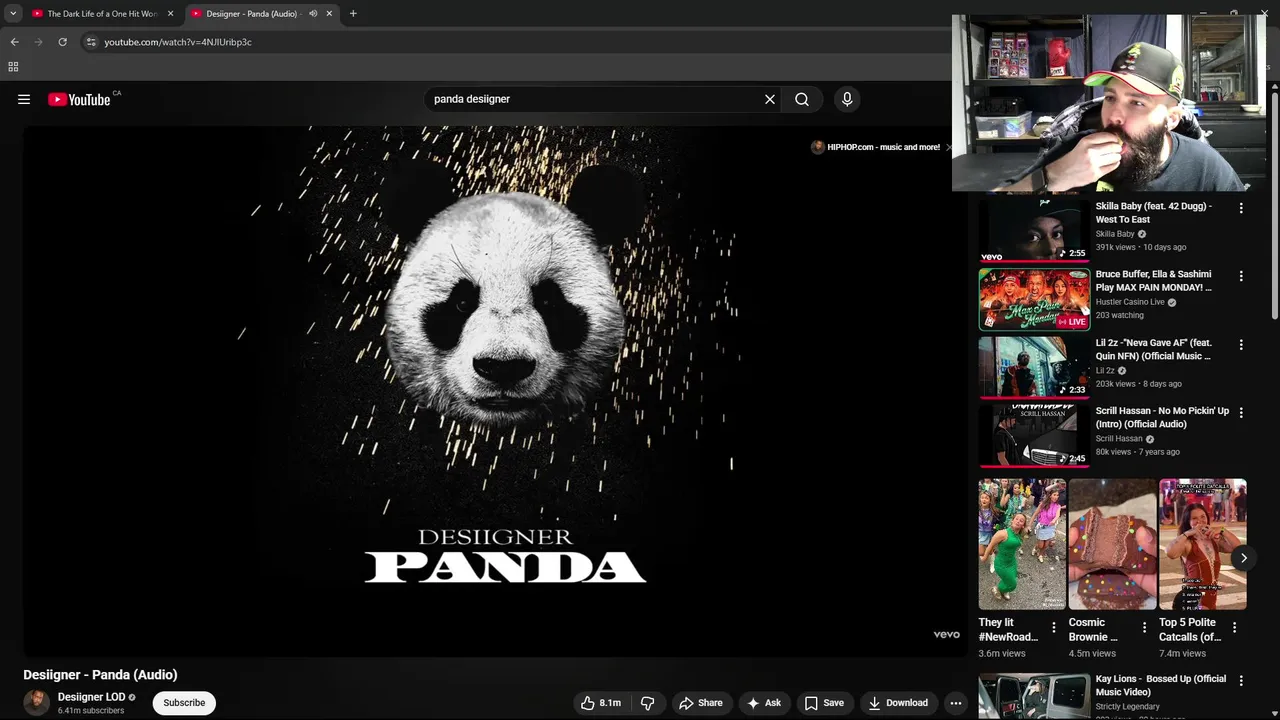Click the HIPHOP.com info card
Viewport: 1280px width, 720px height.
pyautogui.click(x=876, y=147)
